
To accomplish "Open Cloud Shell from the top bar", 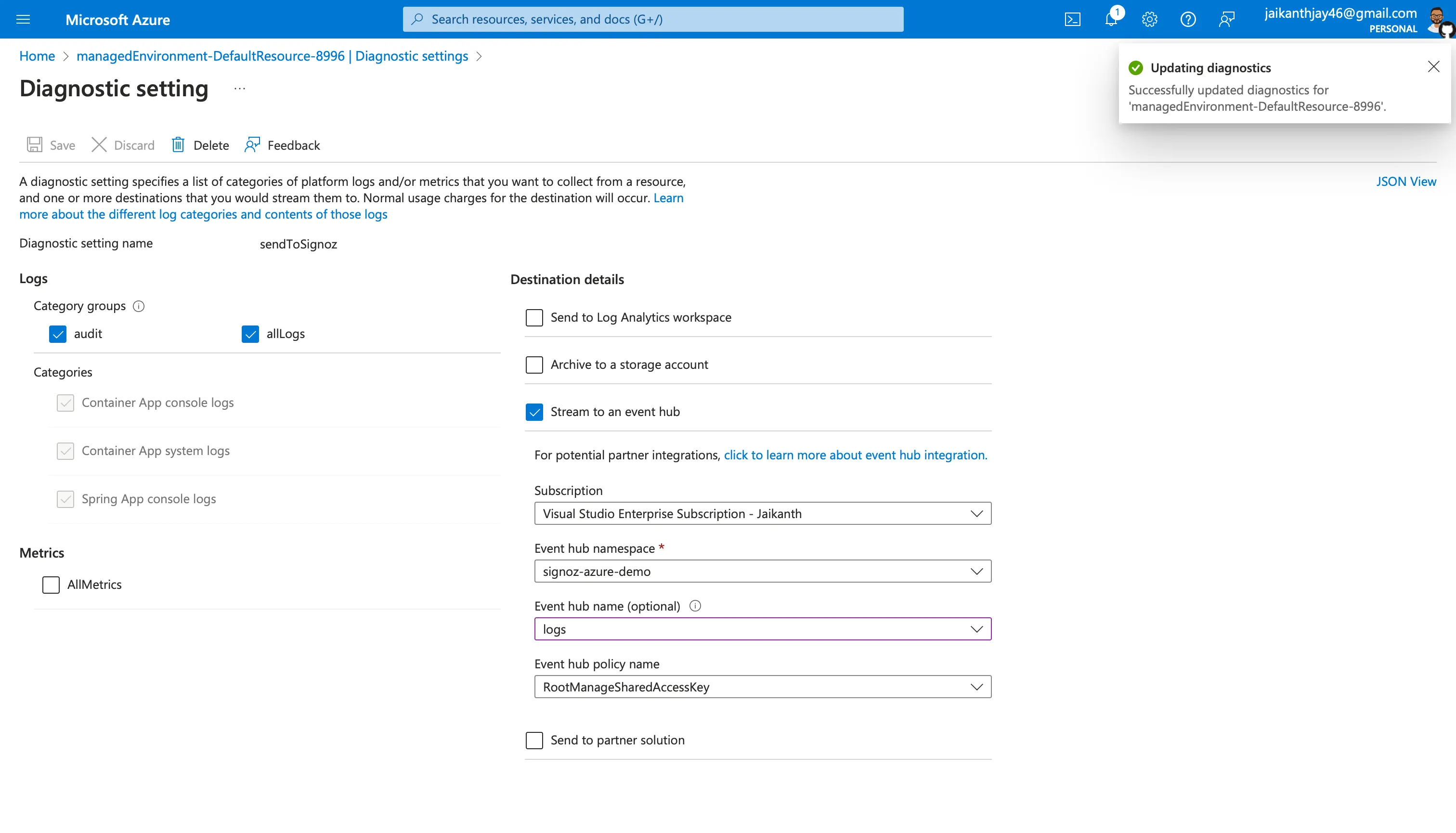I will (1073, 19).
